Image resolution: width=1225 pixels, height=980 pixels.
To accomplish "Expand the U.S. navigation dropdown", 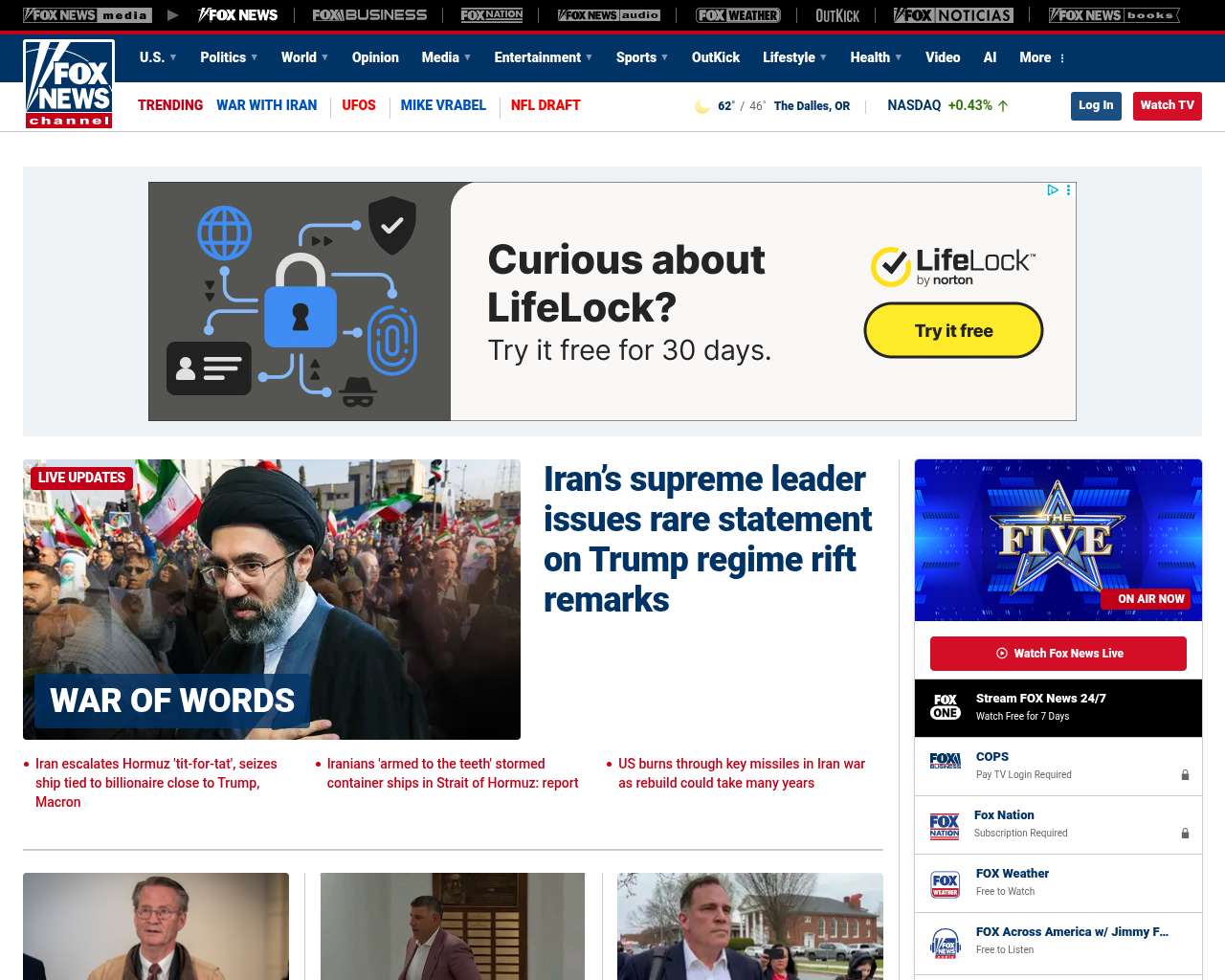I will point(158,57).
